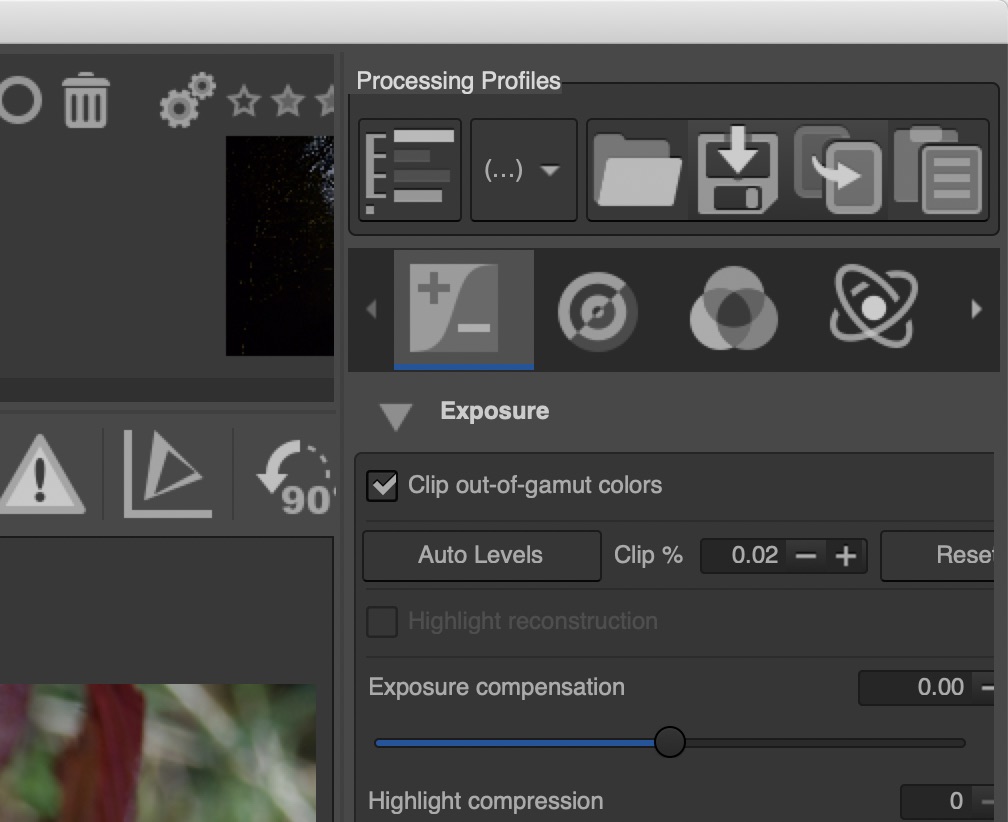The width and height of the screenshot is (1008, 822).
Task: Open the processing profile dropdown
Action: click(x=523, y=170)
